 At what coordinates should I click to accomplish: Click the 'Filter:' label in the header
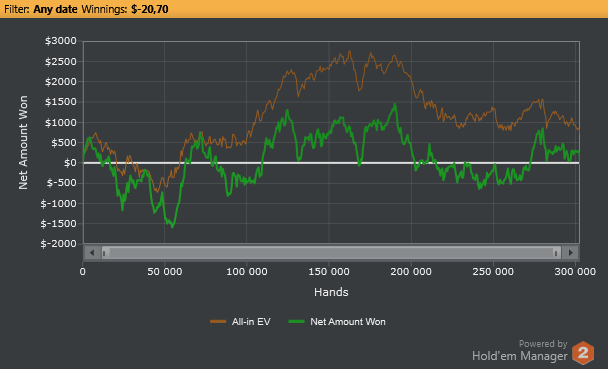(x=17, y=9)
